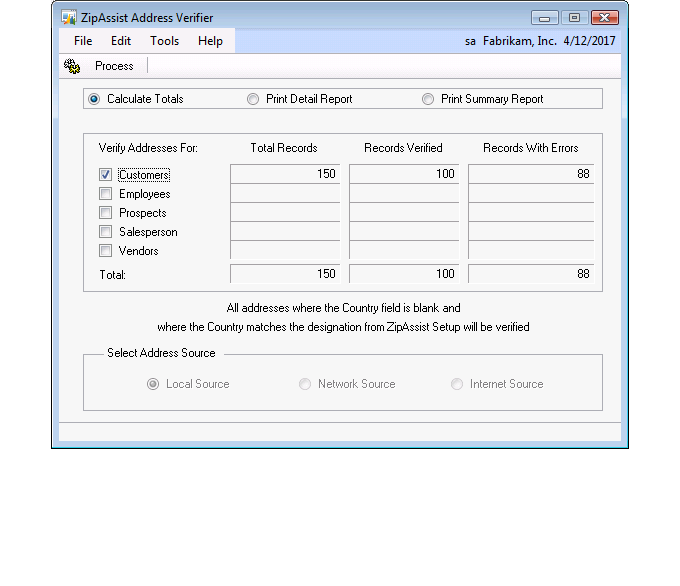Viewport: 680px width, 586px height.
Task: Check the Prospects checkbox
Action: 105,213
